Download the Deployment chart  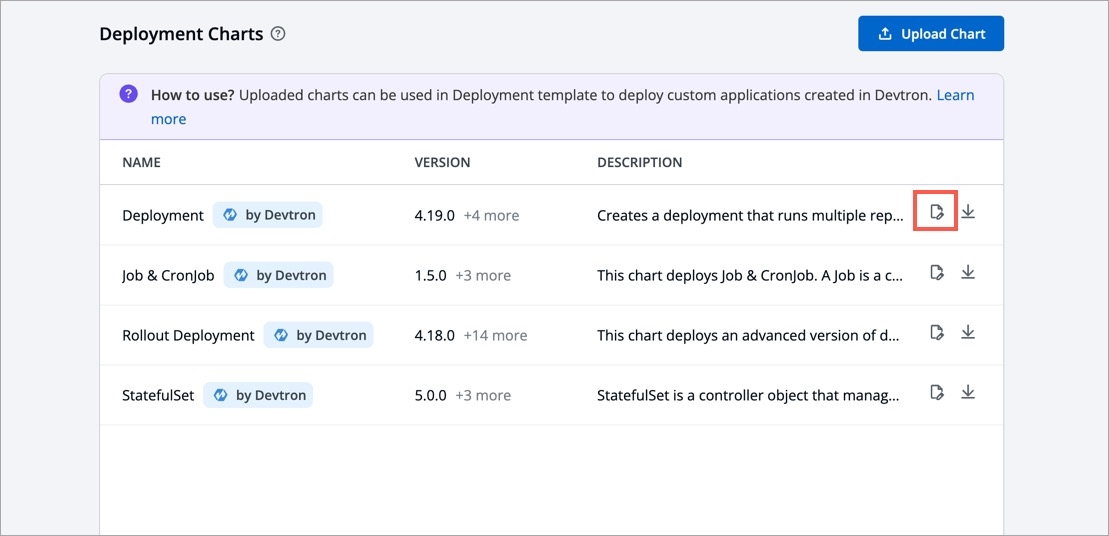(968, 212)
